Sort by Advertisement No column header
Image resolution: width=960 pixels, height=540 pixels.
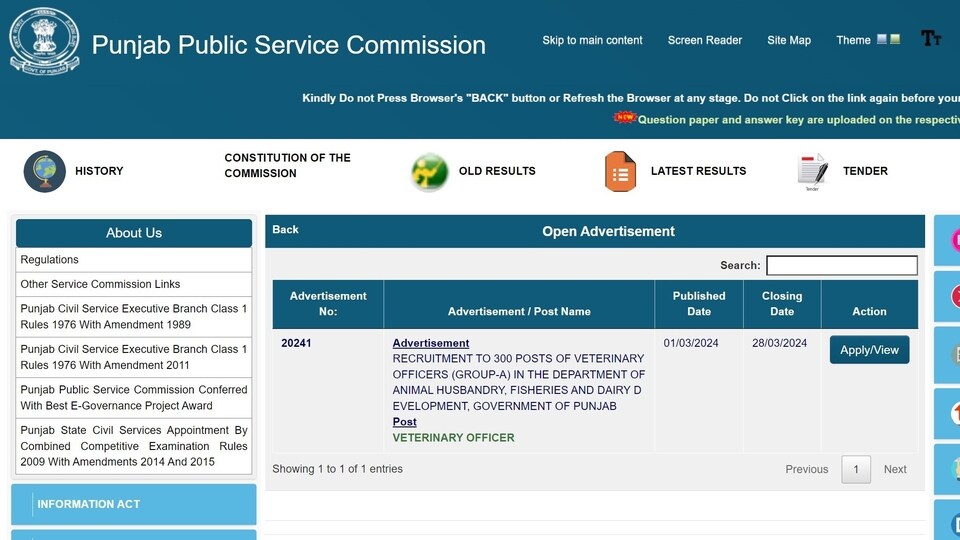[x=328, y=304]
